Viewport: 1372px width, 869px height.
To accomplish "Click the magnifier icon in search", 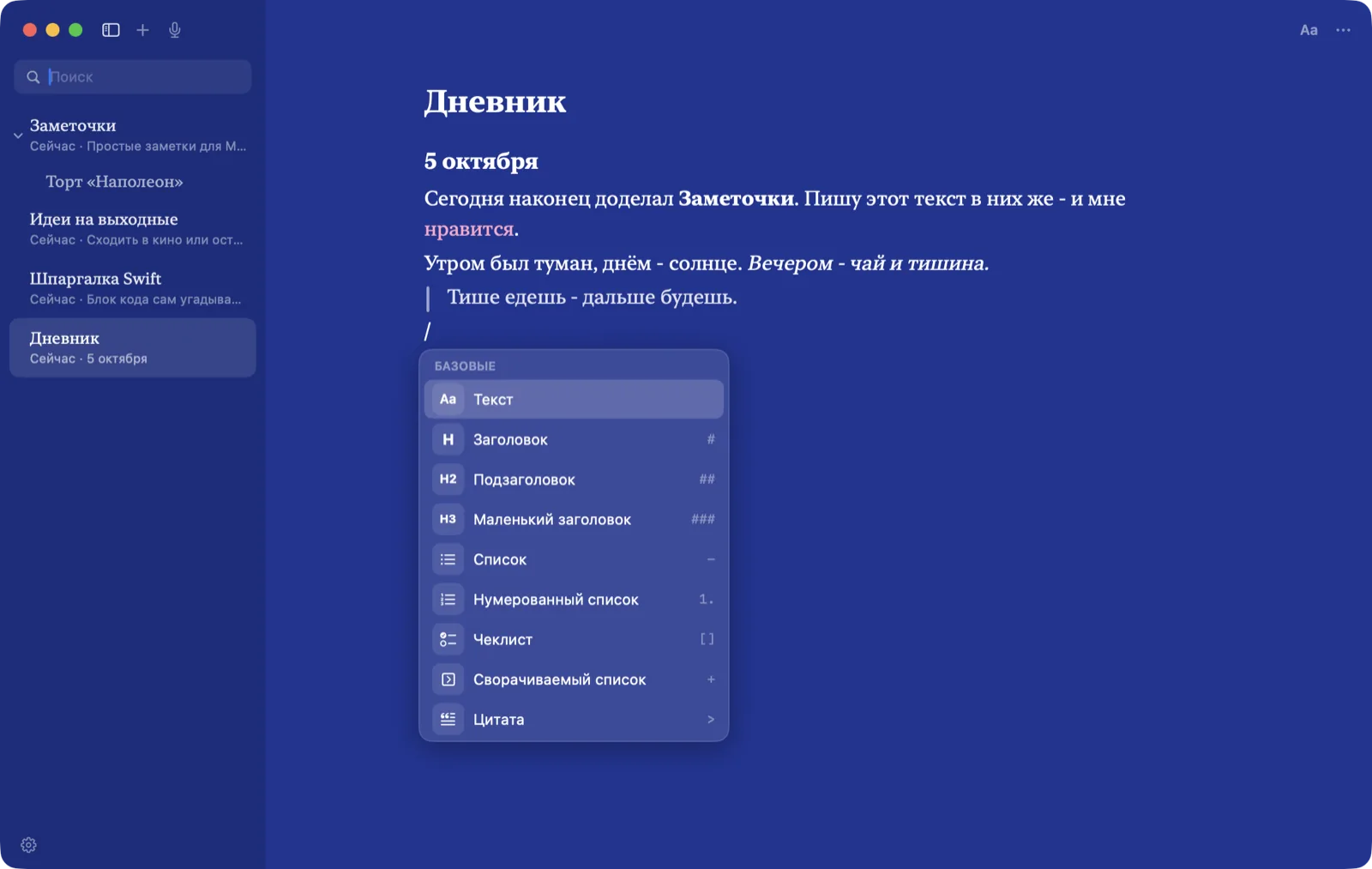I will point(33,77).
